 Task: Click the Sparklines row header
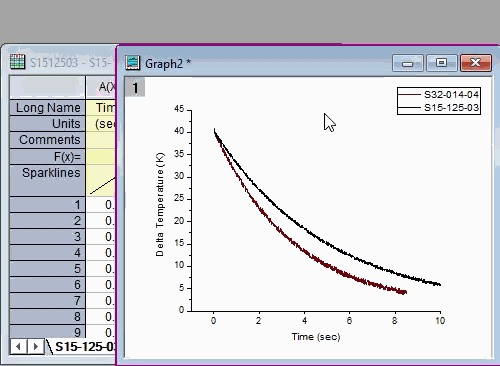(47, 180)
